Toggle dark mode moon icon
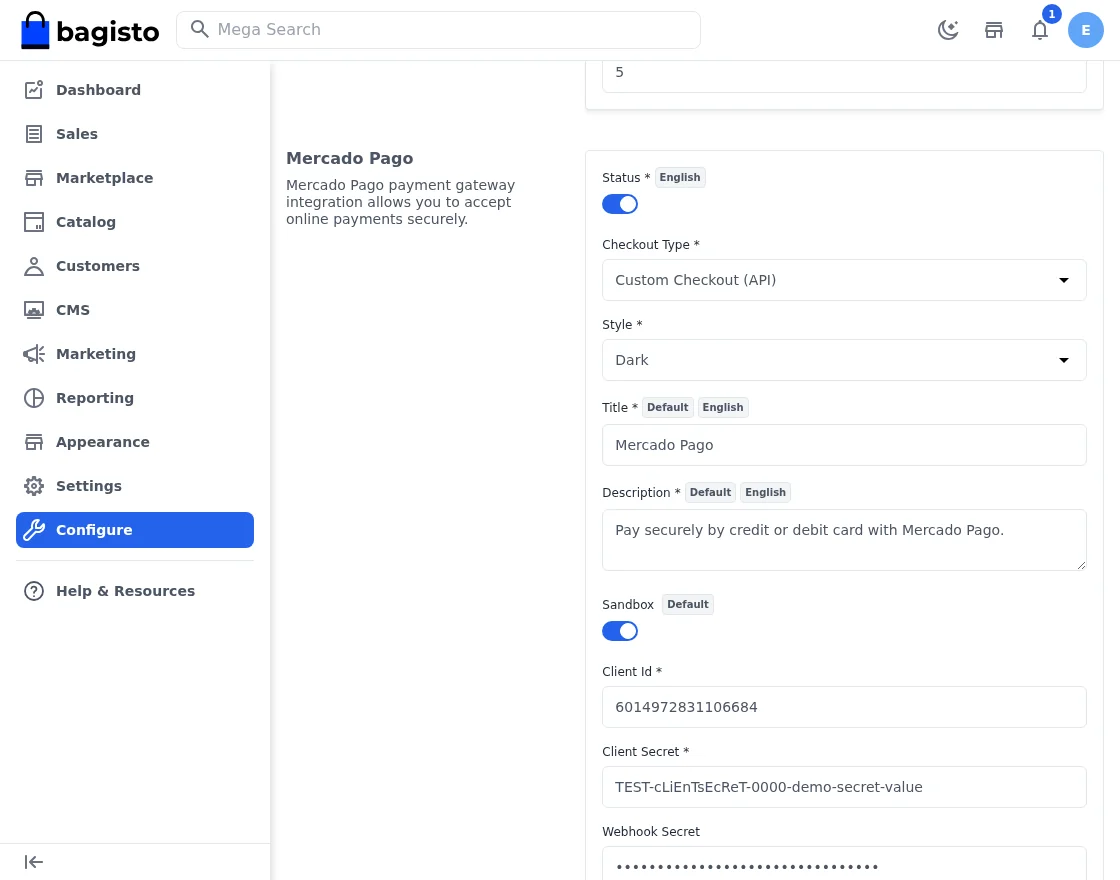This screenshot has width=1120, height=880. pos(948,30)
